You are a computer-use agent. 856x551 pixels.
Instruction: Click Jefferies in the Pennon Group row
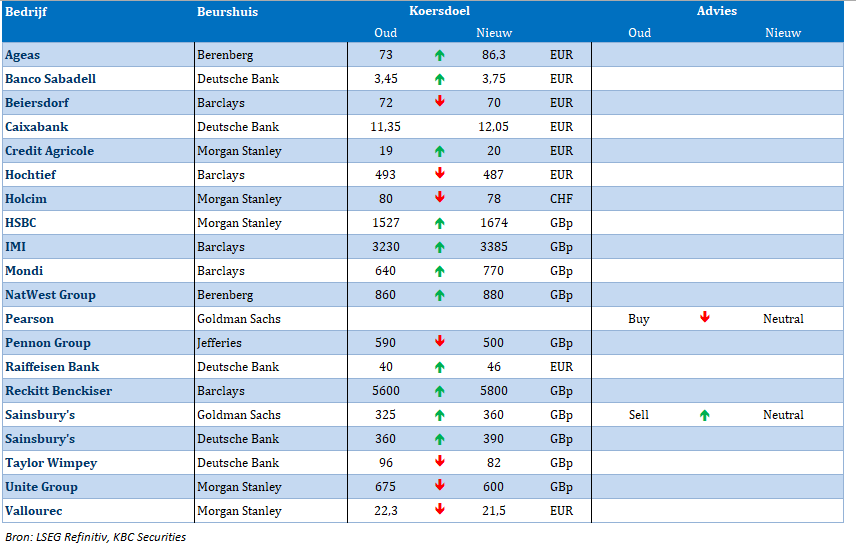coord(219,343)
